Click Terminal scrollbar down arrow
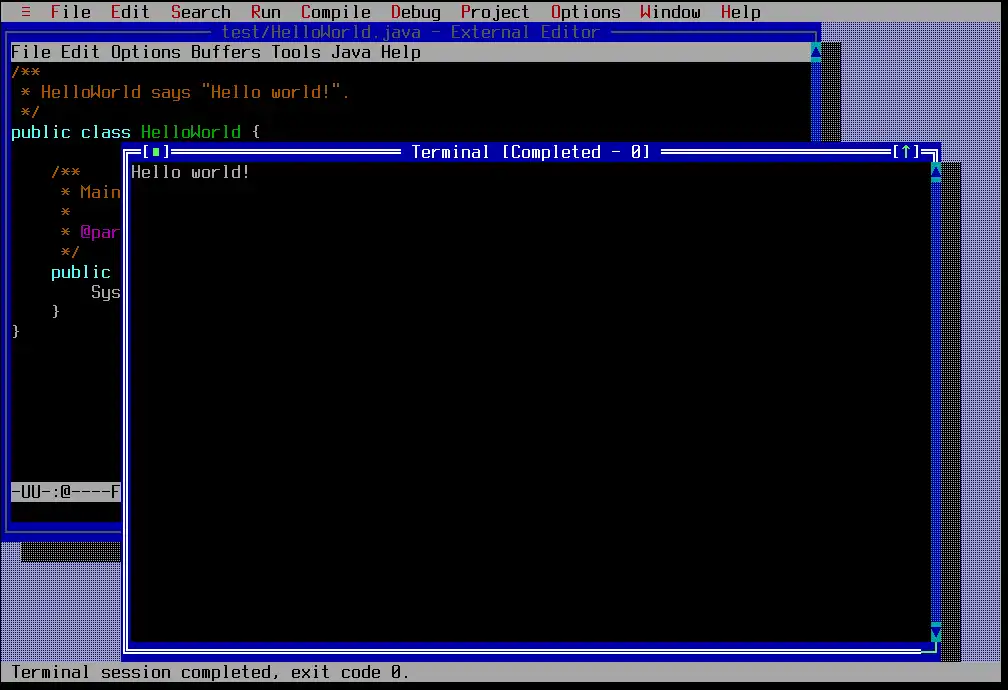This screenshot has width=1008, height=690. click(x=936, y=633)
